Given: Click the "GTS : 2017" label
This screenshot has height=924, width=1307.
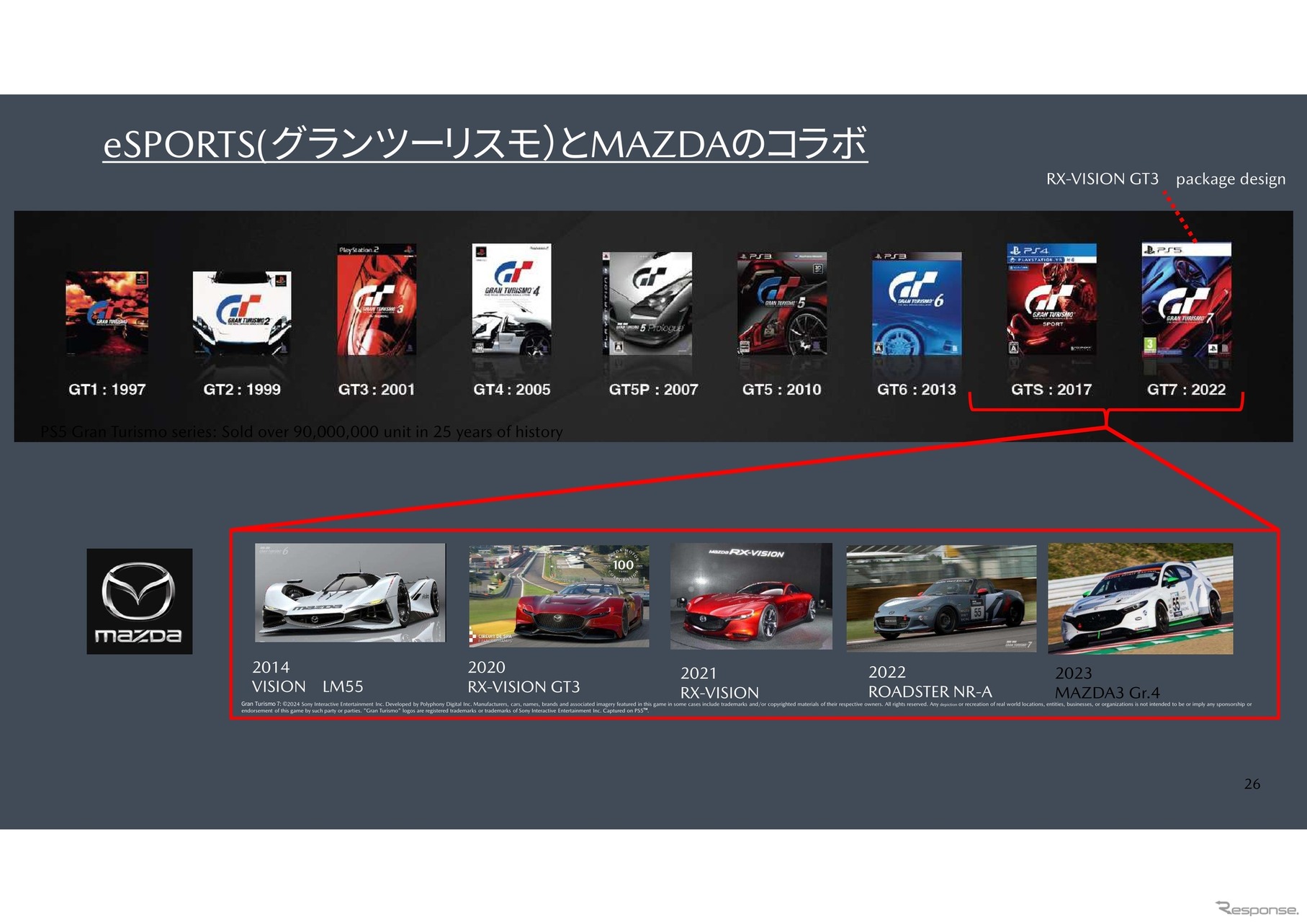Looking at the screenshot, I should coord(1051,390).
